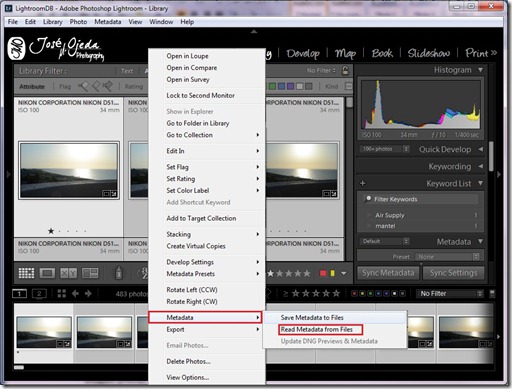Switch to the Slideshow module
Screen dimensions: 512x389
pyautogui.click(x=429, y=53)
